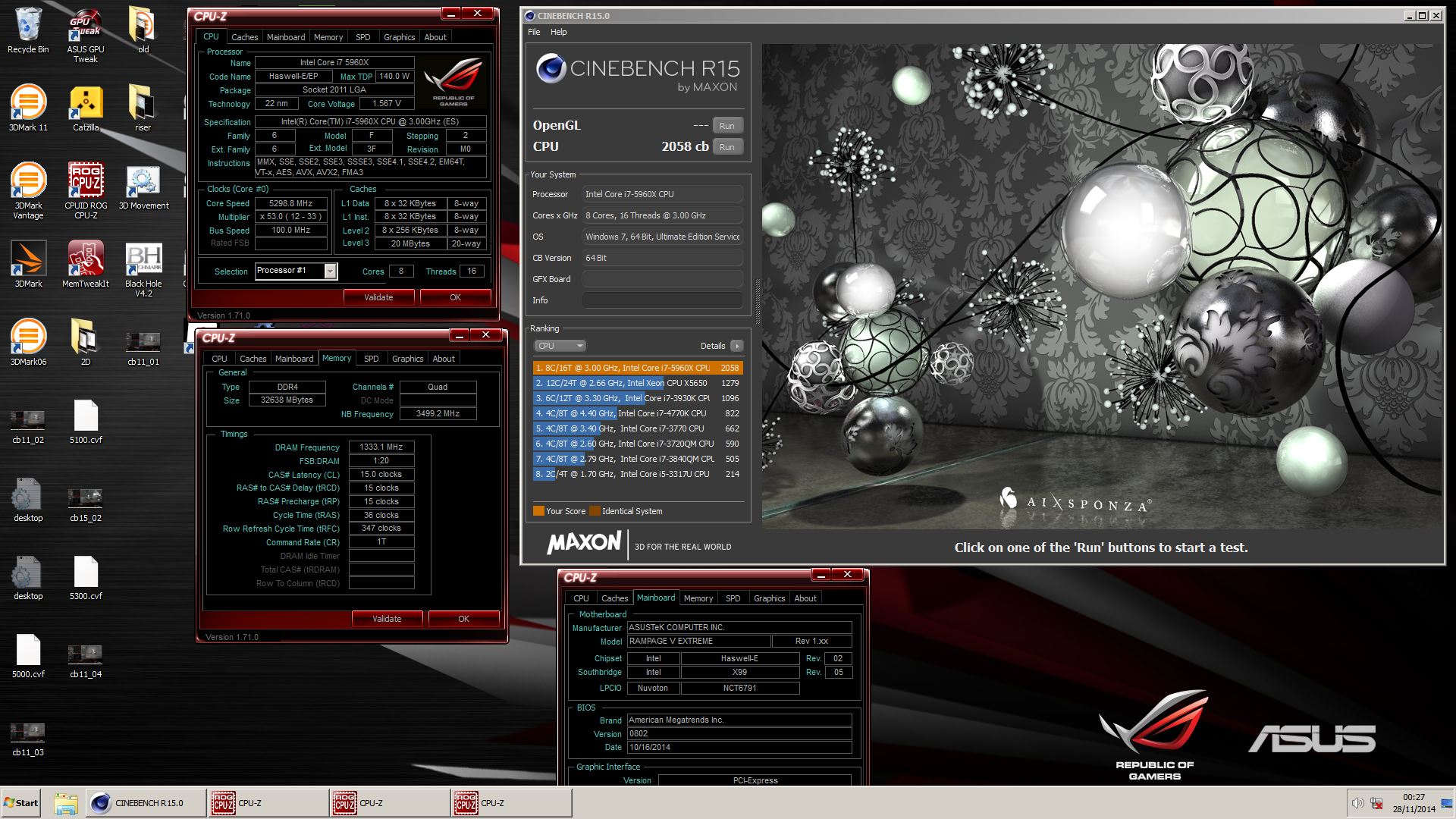
Task: Open the Start menu
Action: (21, 803)
